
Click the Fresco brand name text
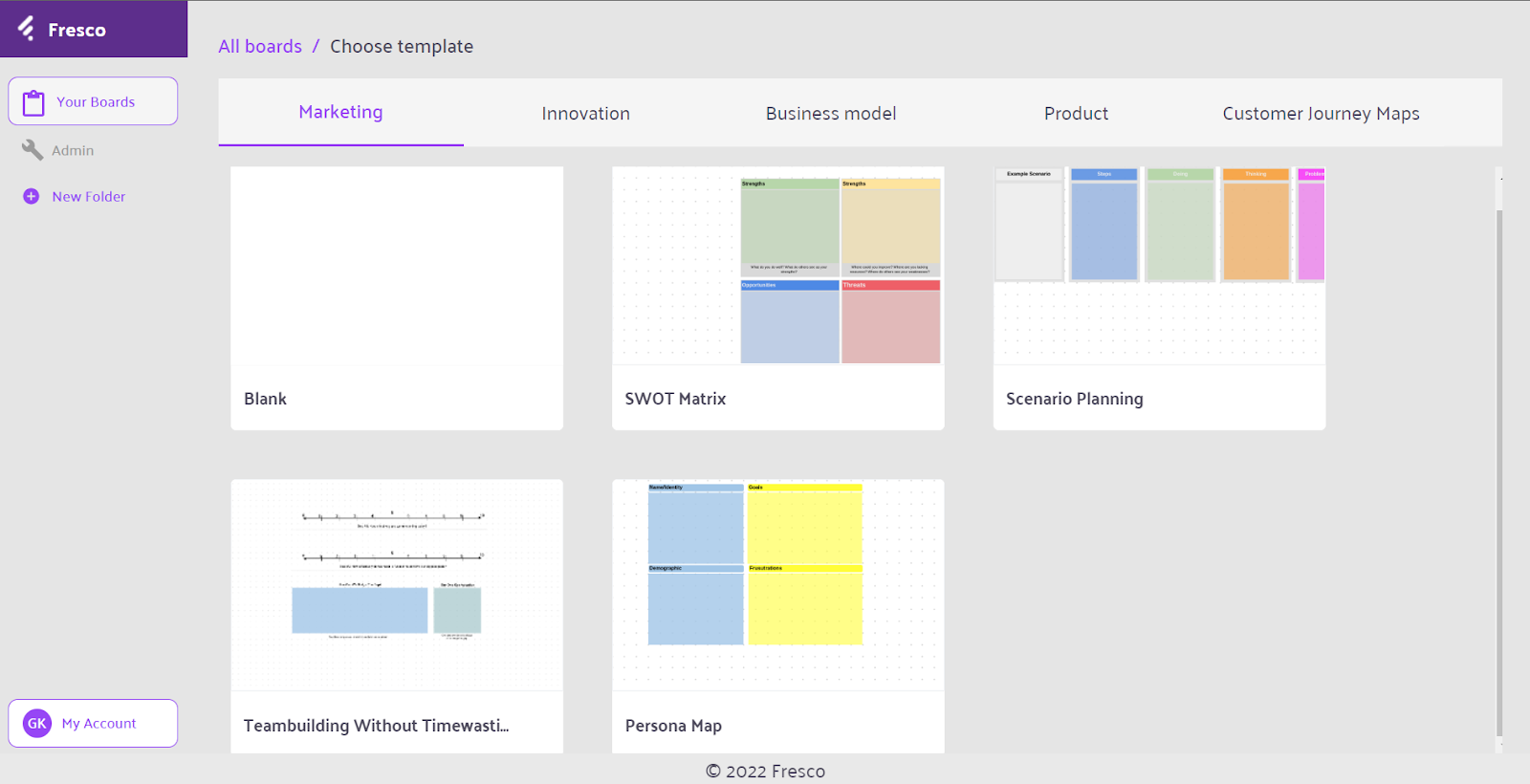pos(76,30)
